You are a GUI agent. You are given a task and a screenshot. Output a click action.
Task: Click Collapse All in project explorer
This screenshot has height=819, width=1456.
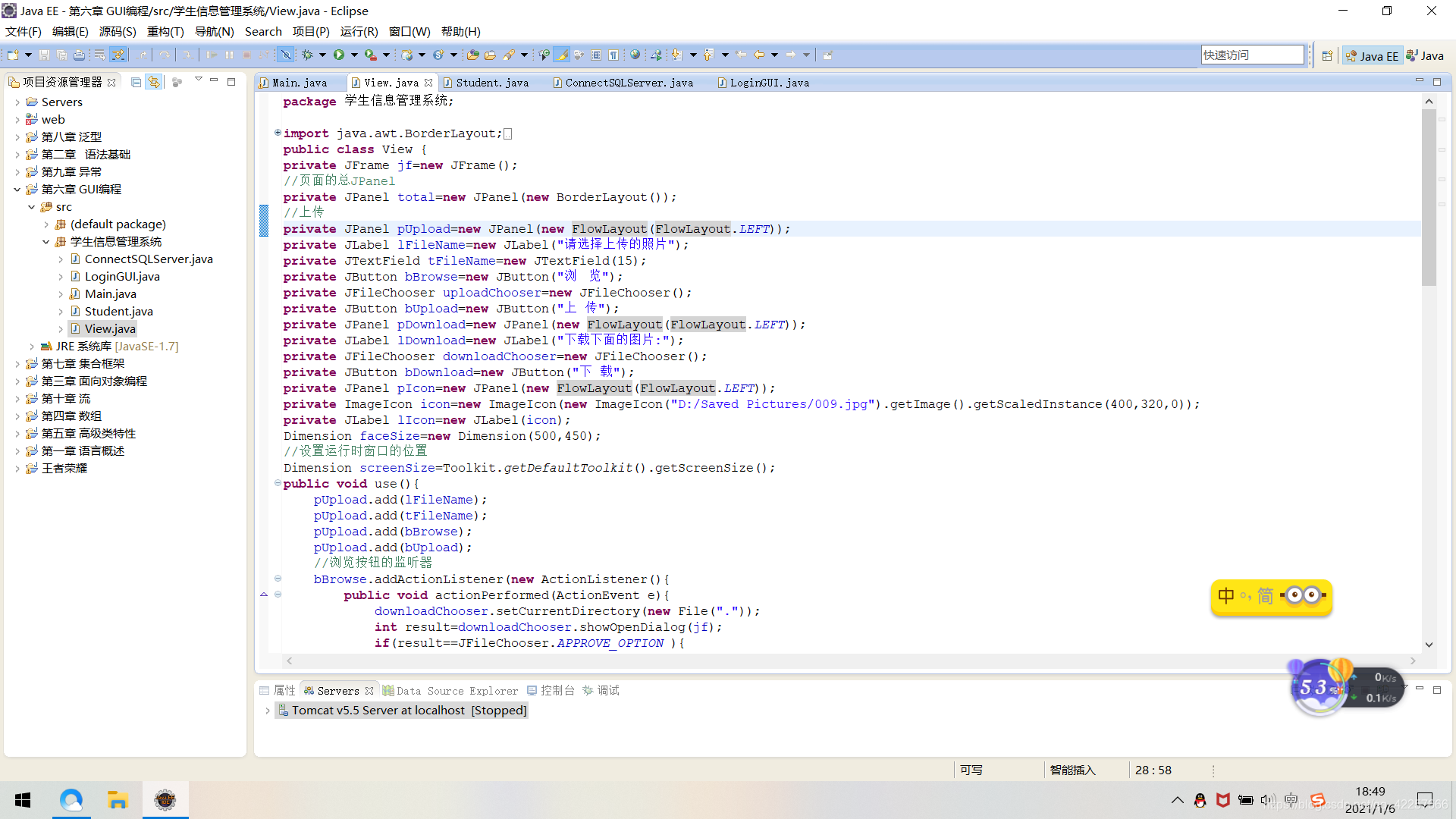[136, 82]
